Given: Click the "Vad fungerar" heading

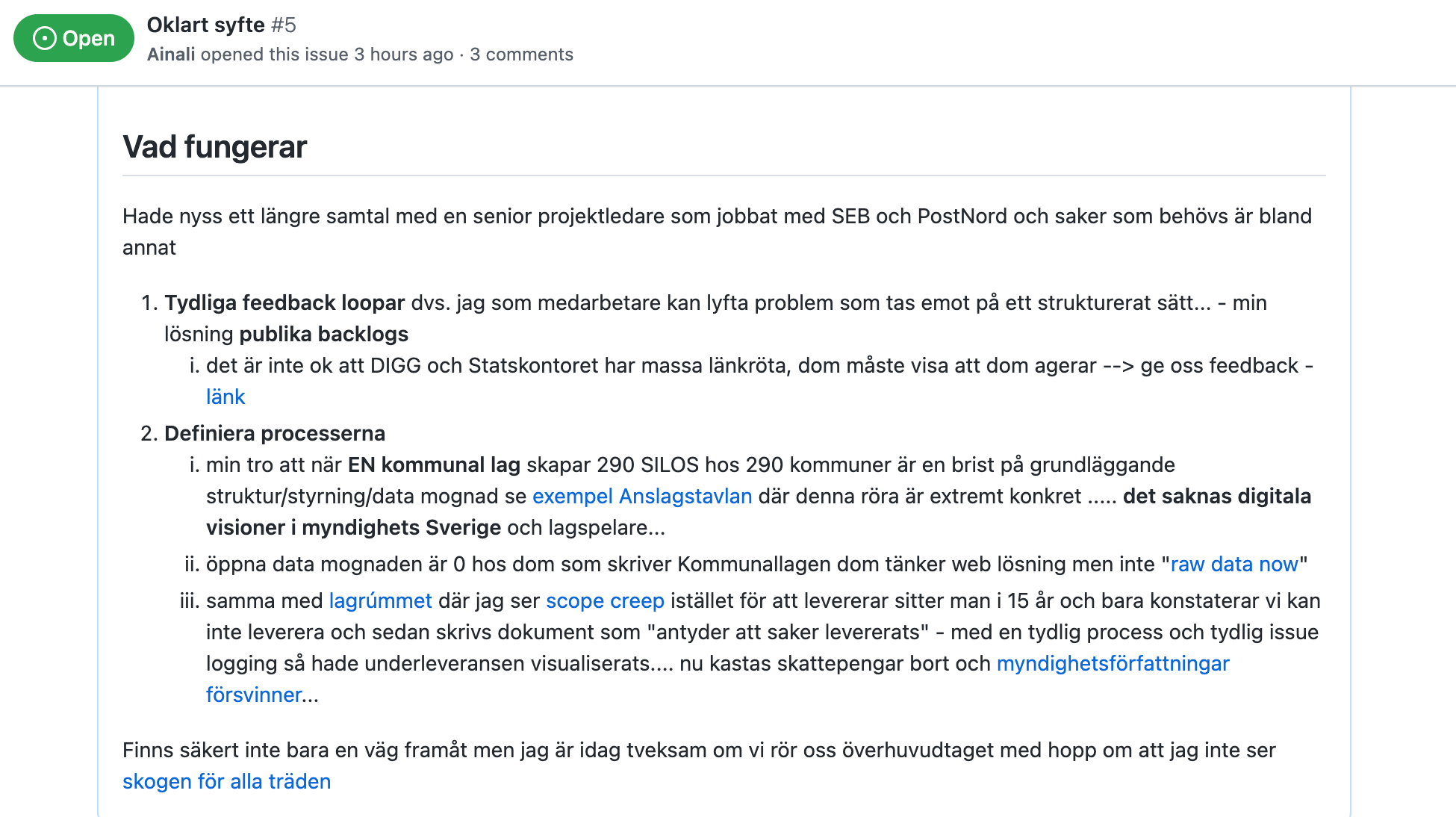Looking at the screenshot, I should click(214, 147).
